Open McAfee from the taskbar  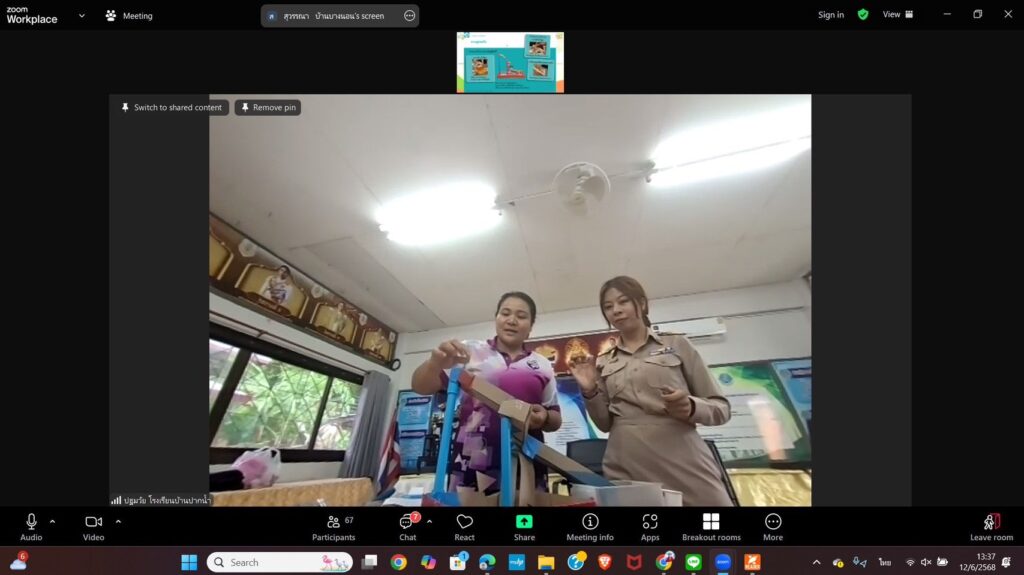click(x=634, y=562)
